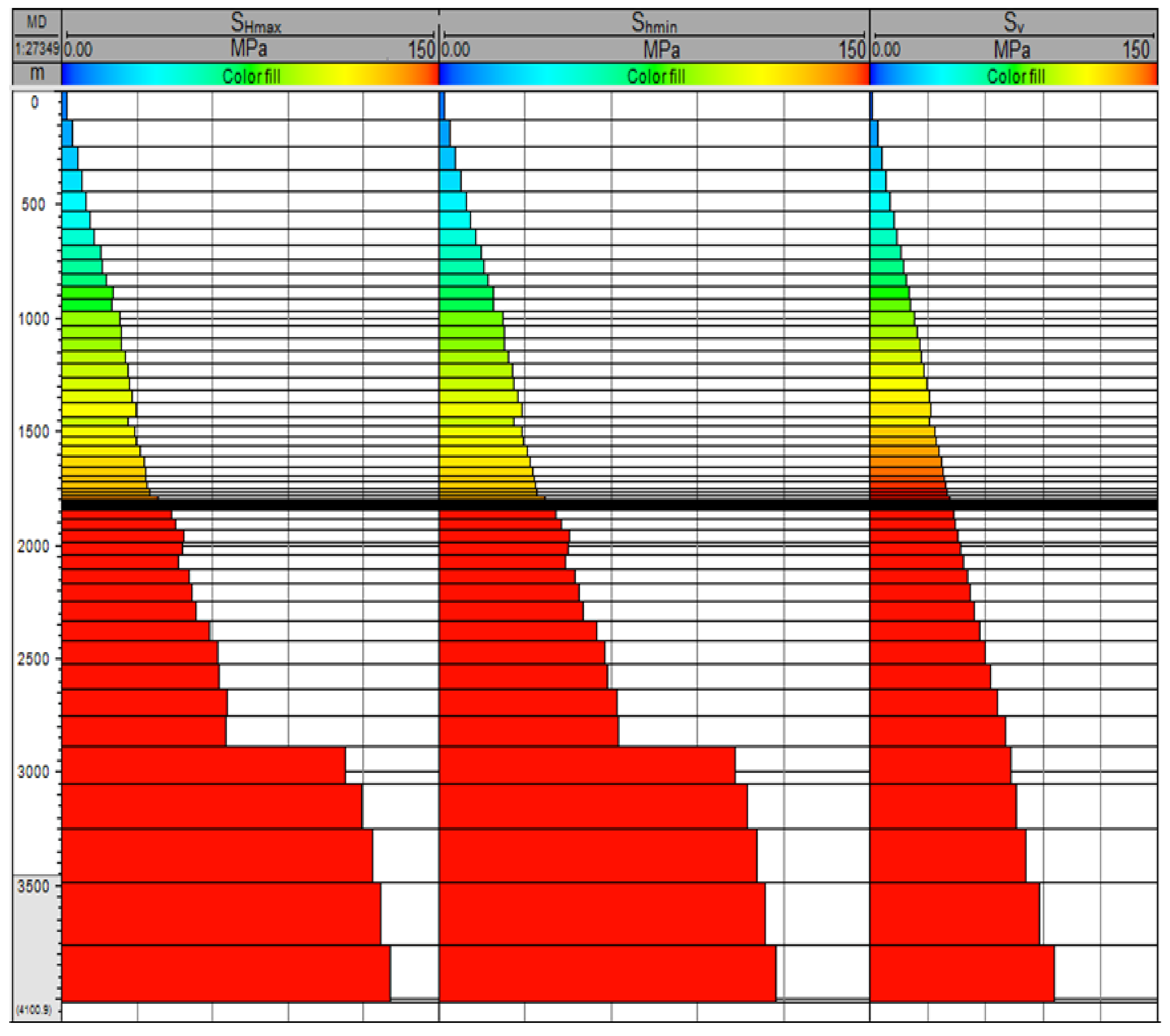Click the Sv track header title

(x=1013, y=22)
